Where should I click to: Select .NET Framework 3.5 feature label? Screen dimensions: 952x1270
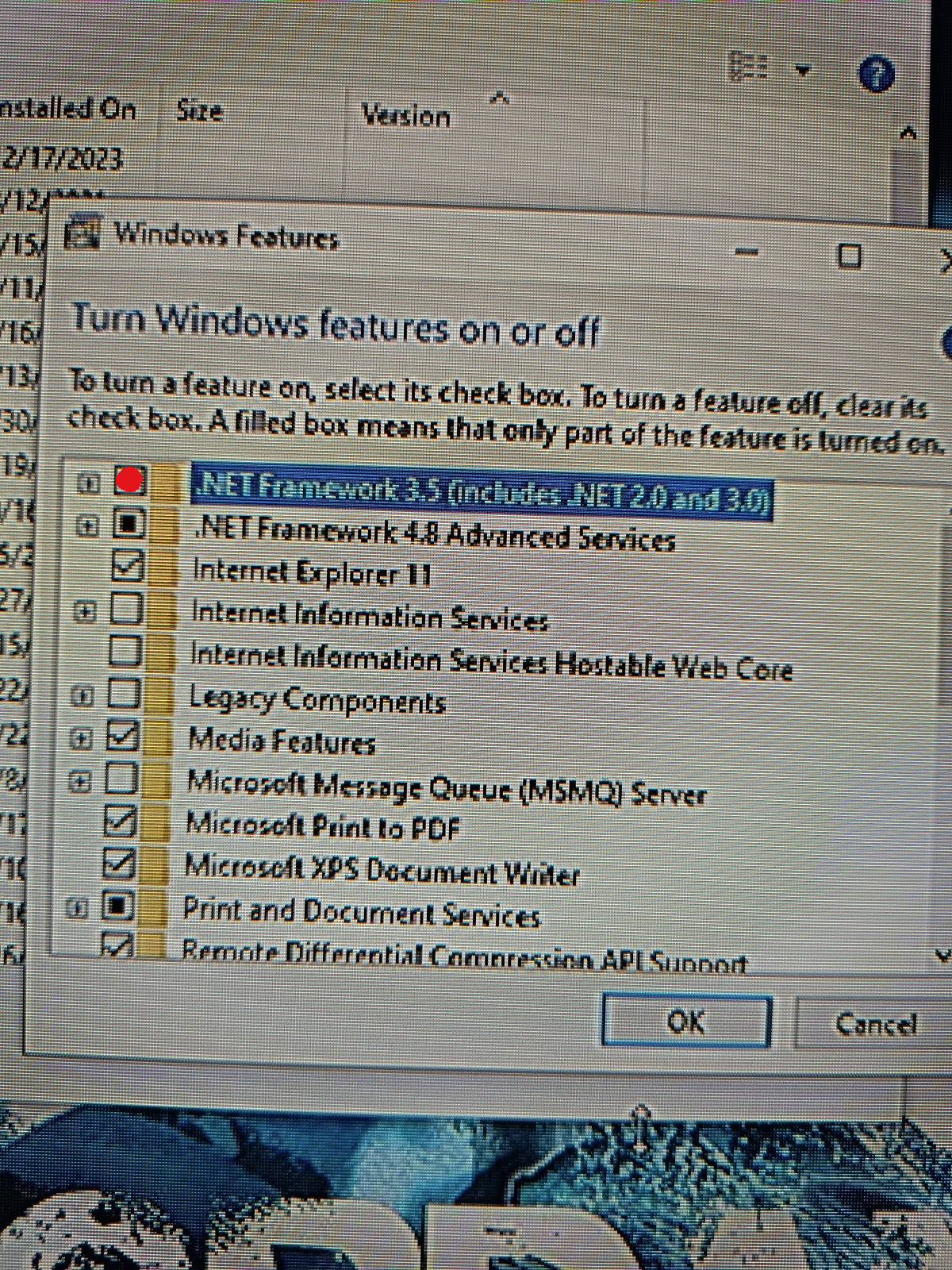tap(482, 492)
